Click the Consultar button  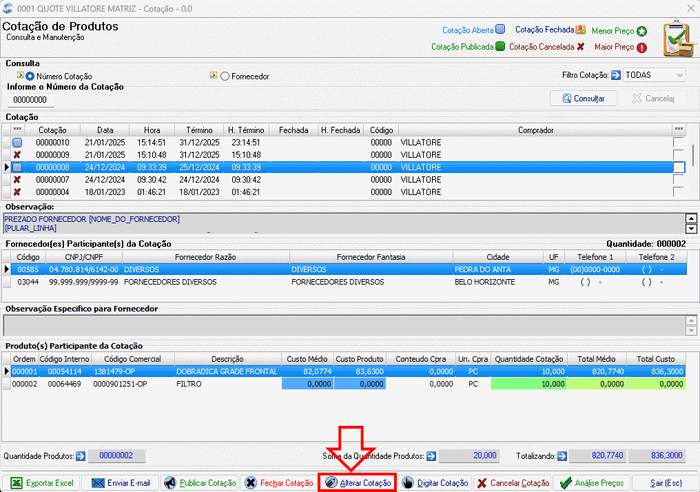pyautogui.click(x=583, y=98)
